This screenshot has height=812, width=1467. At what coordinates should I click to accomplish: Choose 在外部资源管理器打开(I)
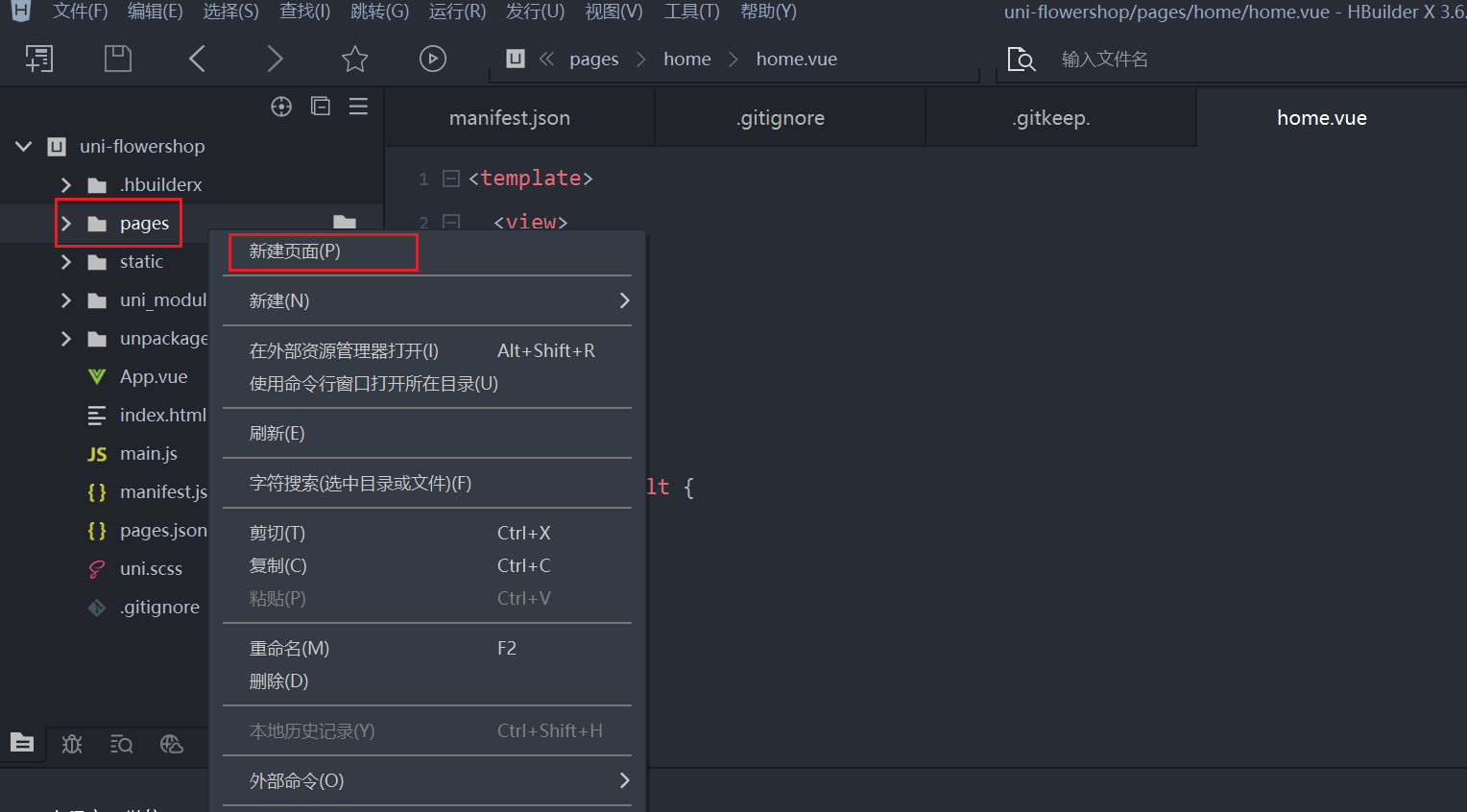click(x=427, y=350)
